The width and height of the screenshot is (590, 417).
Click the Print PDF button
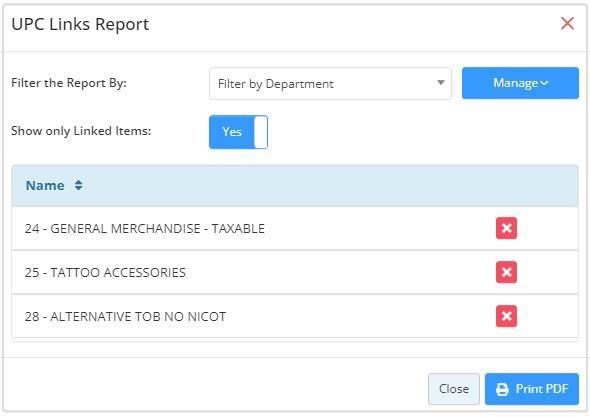click(532, 389)
